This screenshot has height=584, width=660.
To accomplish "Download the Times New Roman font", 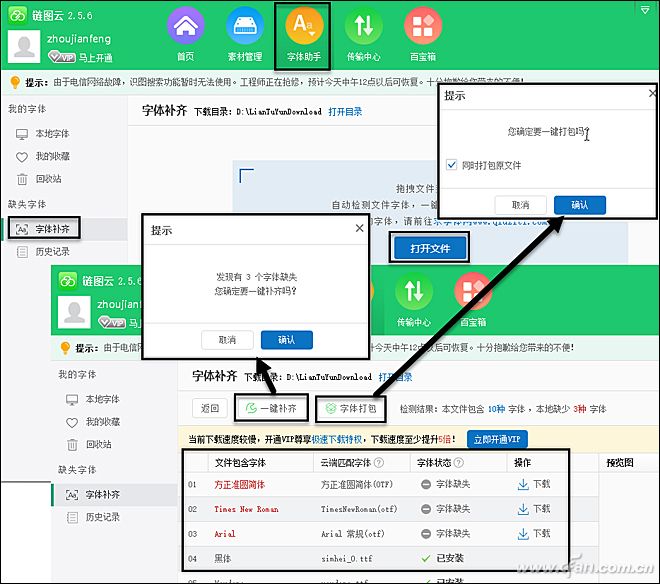I will tap(534, 509).
